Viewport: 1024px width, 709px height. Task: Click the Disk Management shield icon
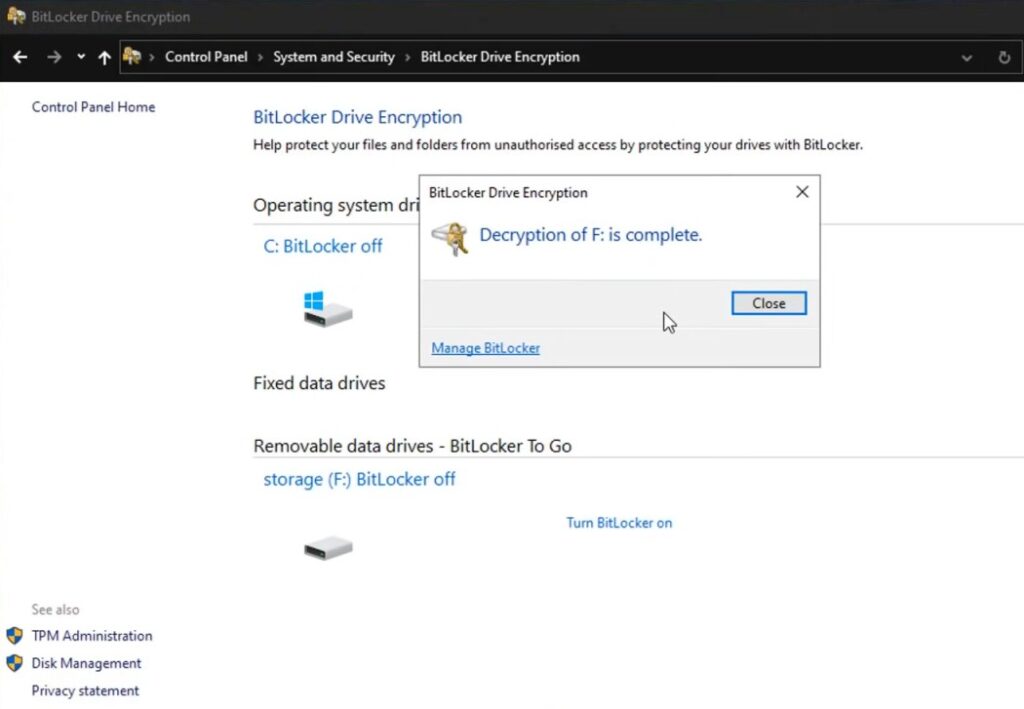14,663
